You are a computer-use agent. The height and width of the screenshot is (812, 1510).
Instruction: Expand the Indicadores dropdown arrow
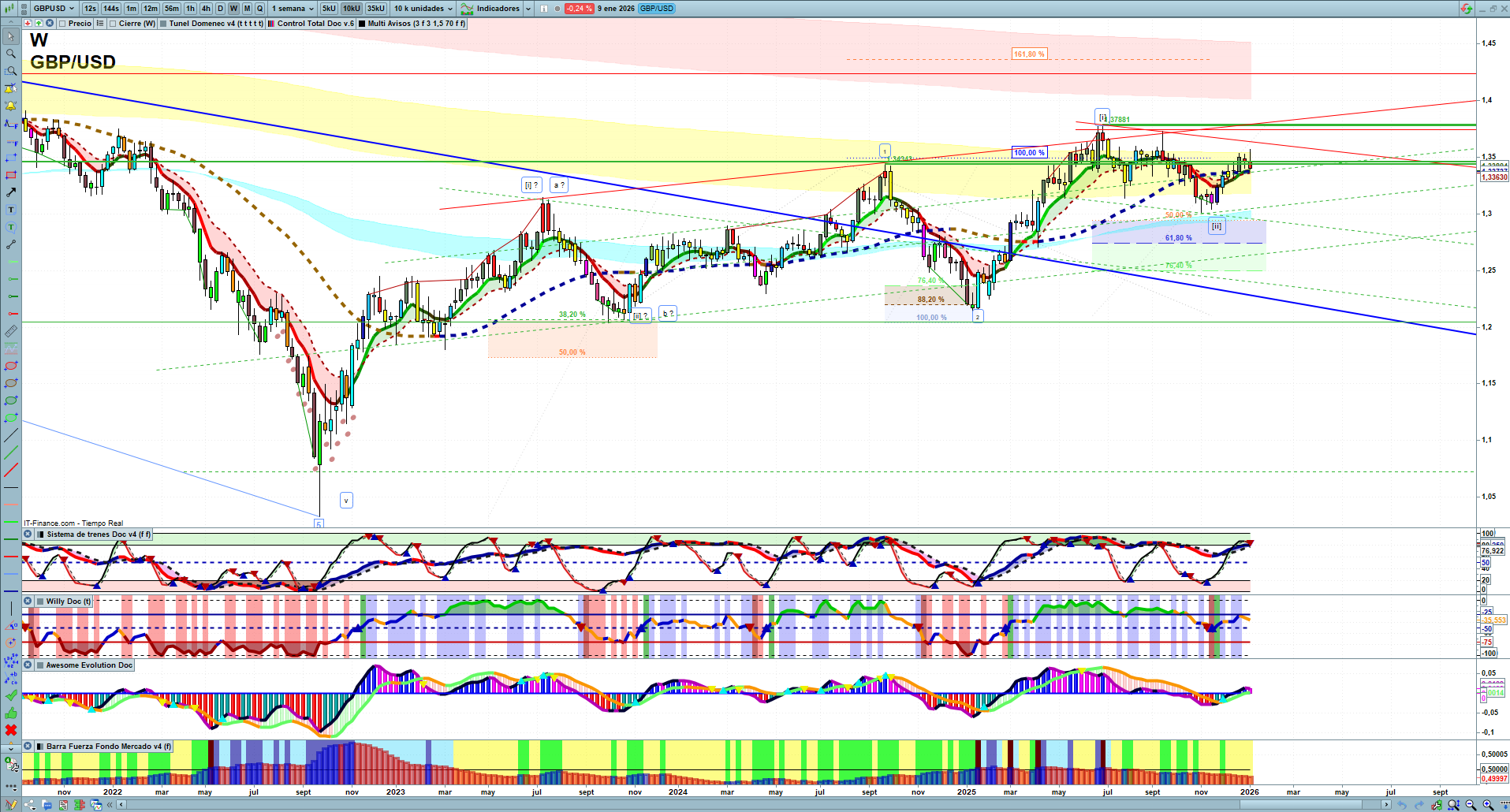point(528,9)
